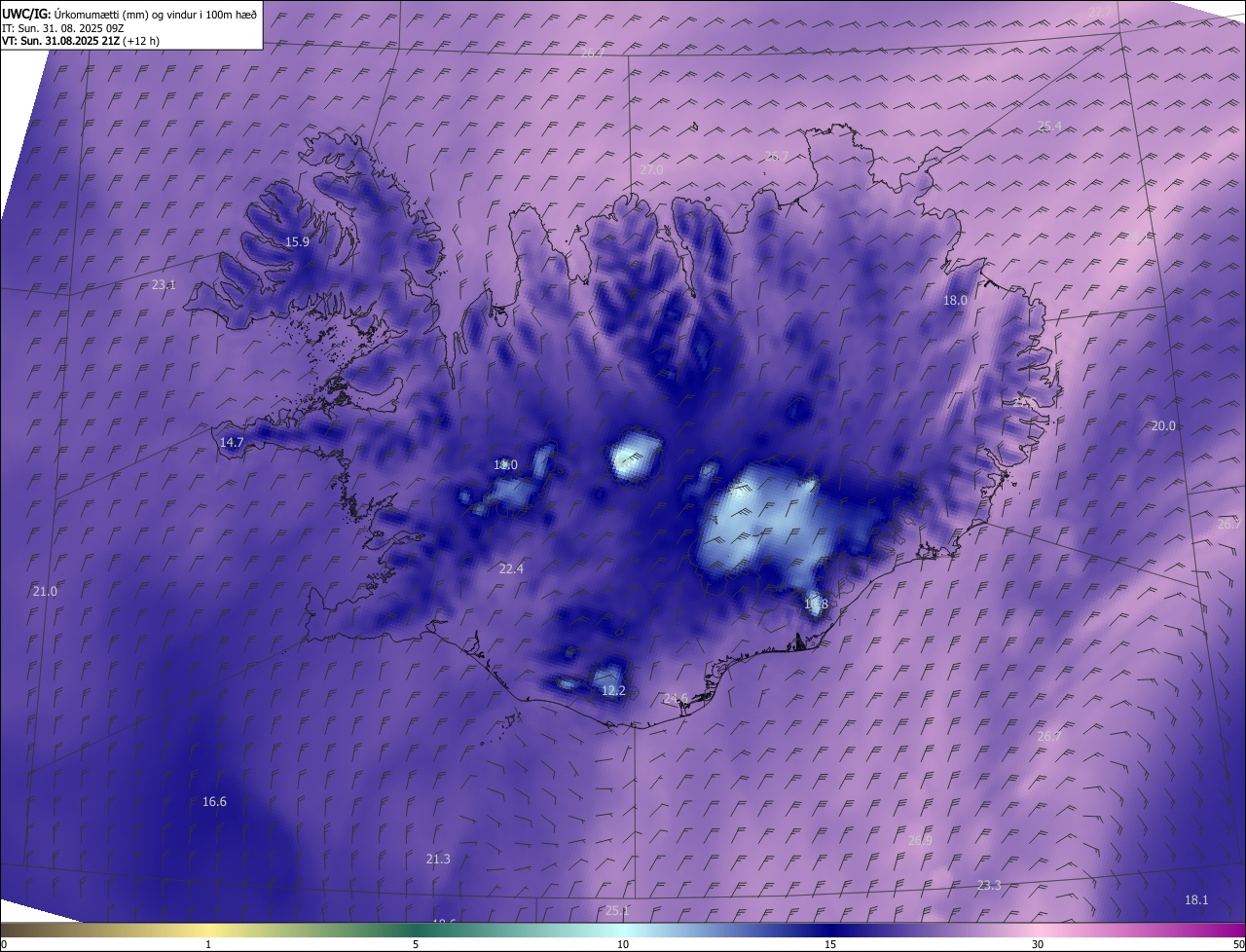Click the 14.7 value label
This screenshot has width=1246, height=952.
pos(232,443)
